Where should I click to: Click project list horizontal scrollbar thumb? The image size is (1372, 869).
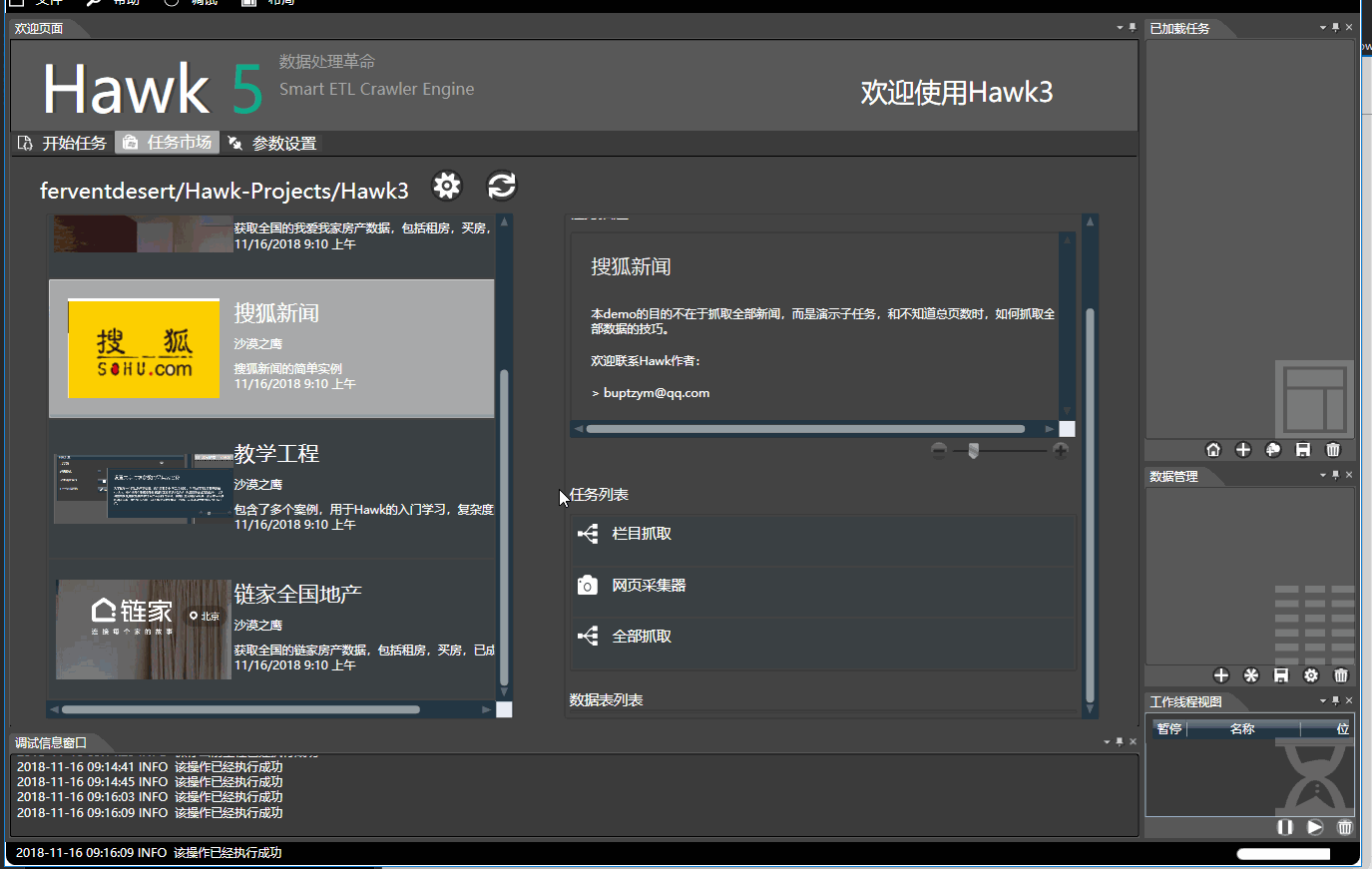click(240, 709)
